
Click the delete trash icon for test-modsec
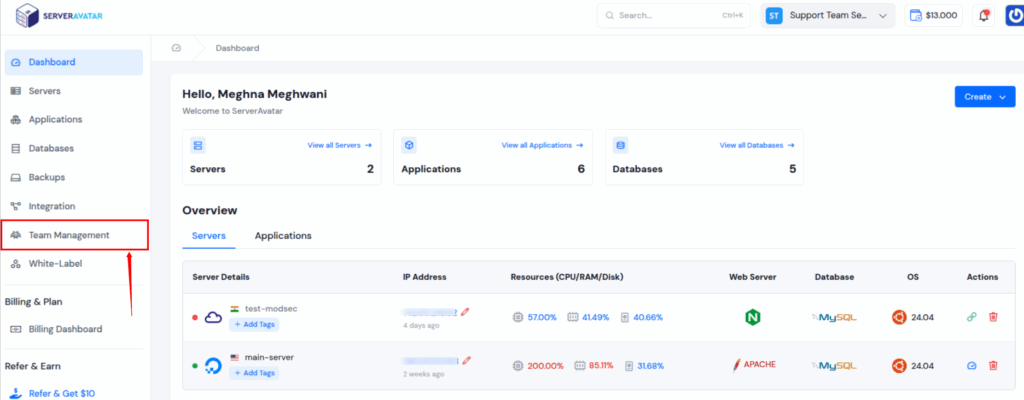click(993, 317)
